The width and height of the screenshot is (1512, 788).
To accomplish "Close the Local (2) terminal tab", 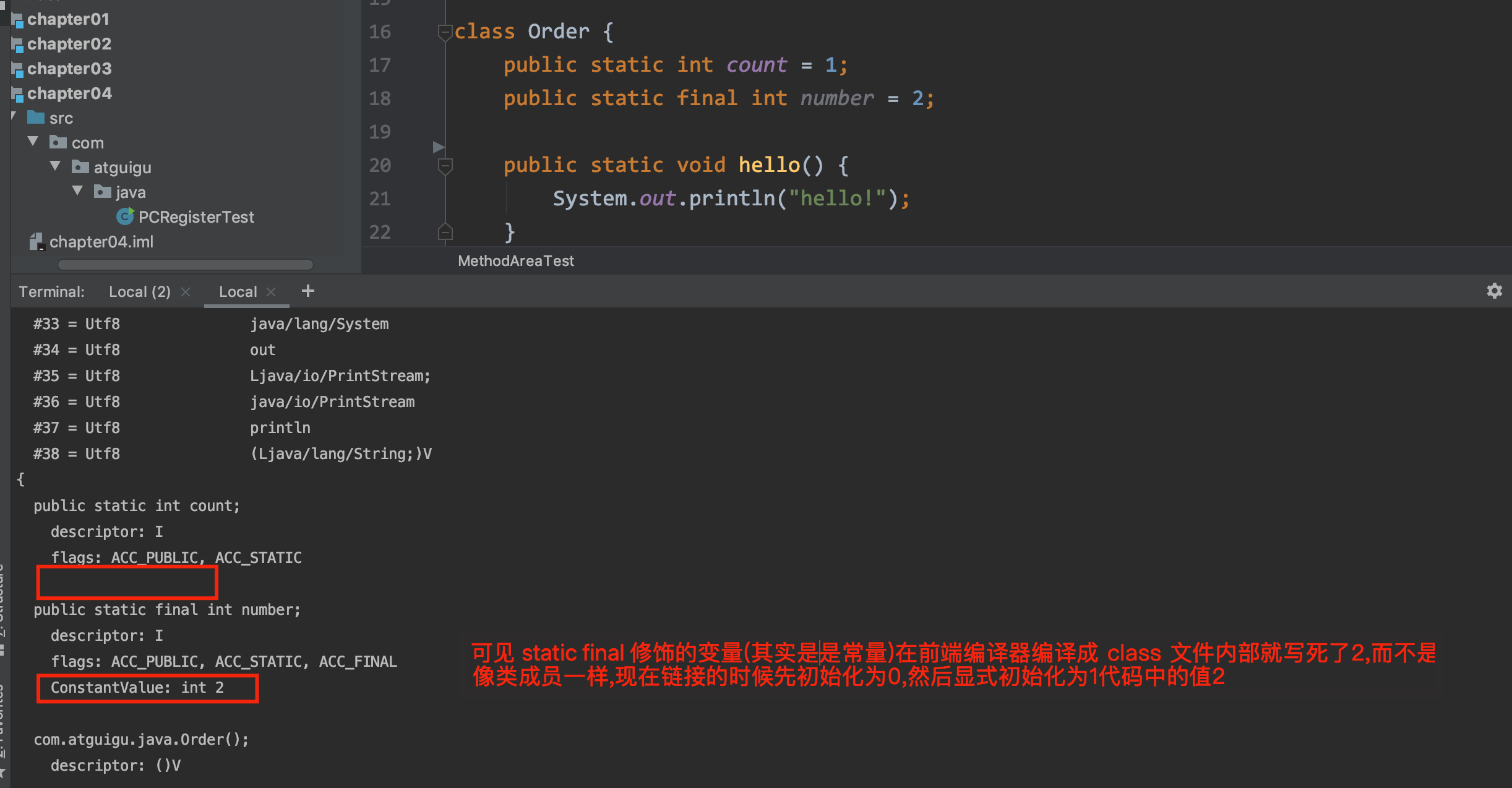I will (x=186, y=292).
